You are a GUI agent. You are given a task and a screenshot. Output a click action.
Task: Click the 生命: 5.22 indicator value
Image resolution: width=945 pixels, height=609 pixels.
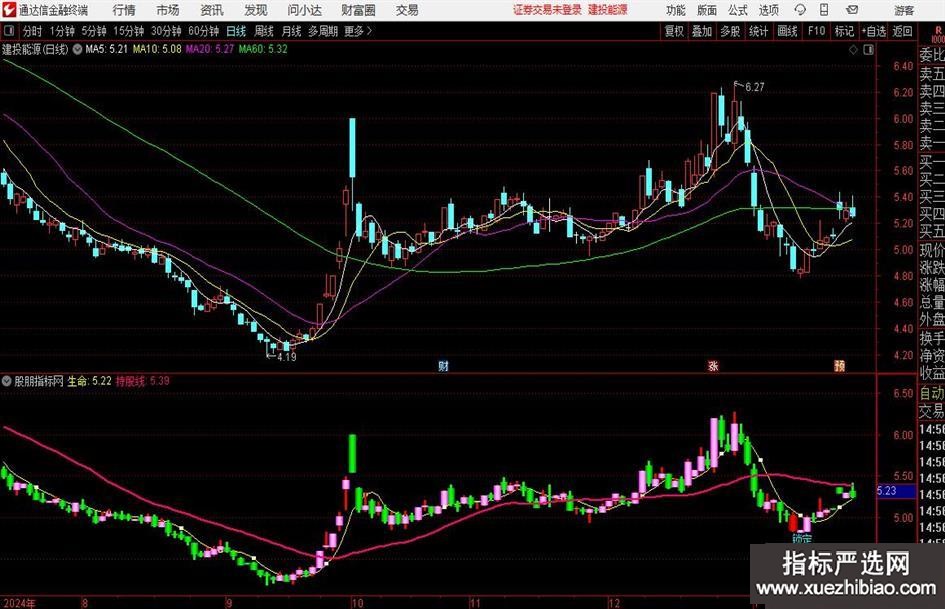point(89,381)
